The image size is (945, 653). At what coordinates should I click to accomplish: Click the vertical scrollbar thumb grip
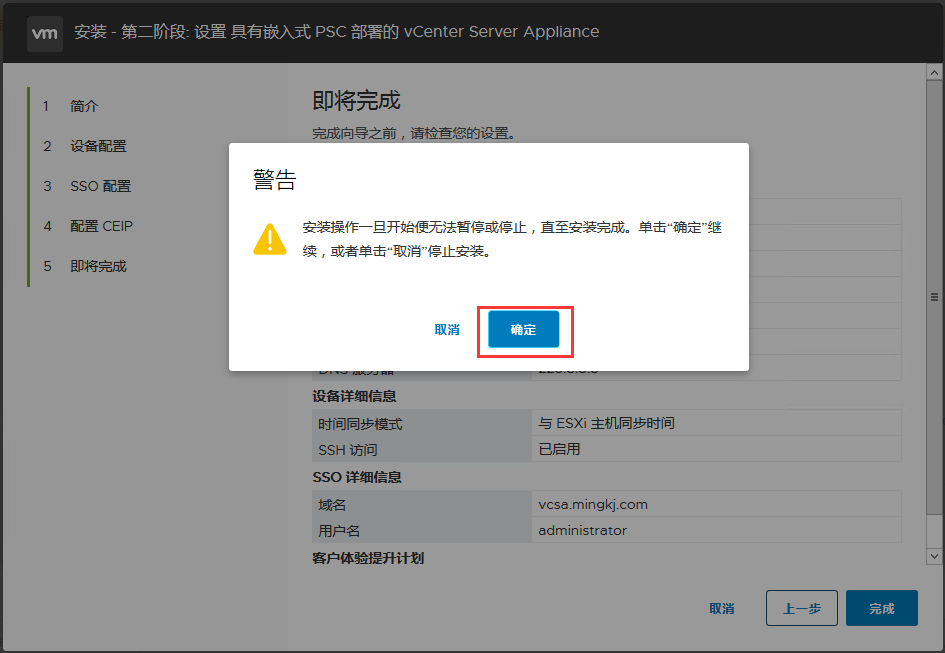pos(934,297)
